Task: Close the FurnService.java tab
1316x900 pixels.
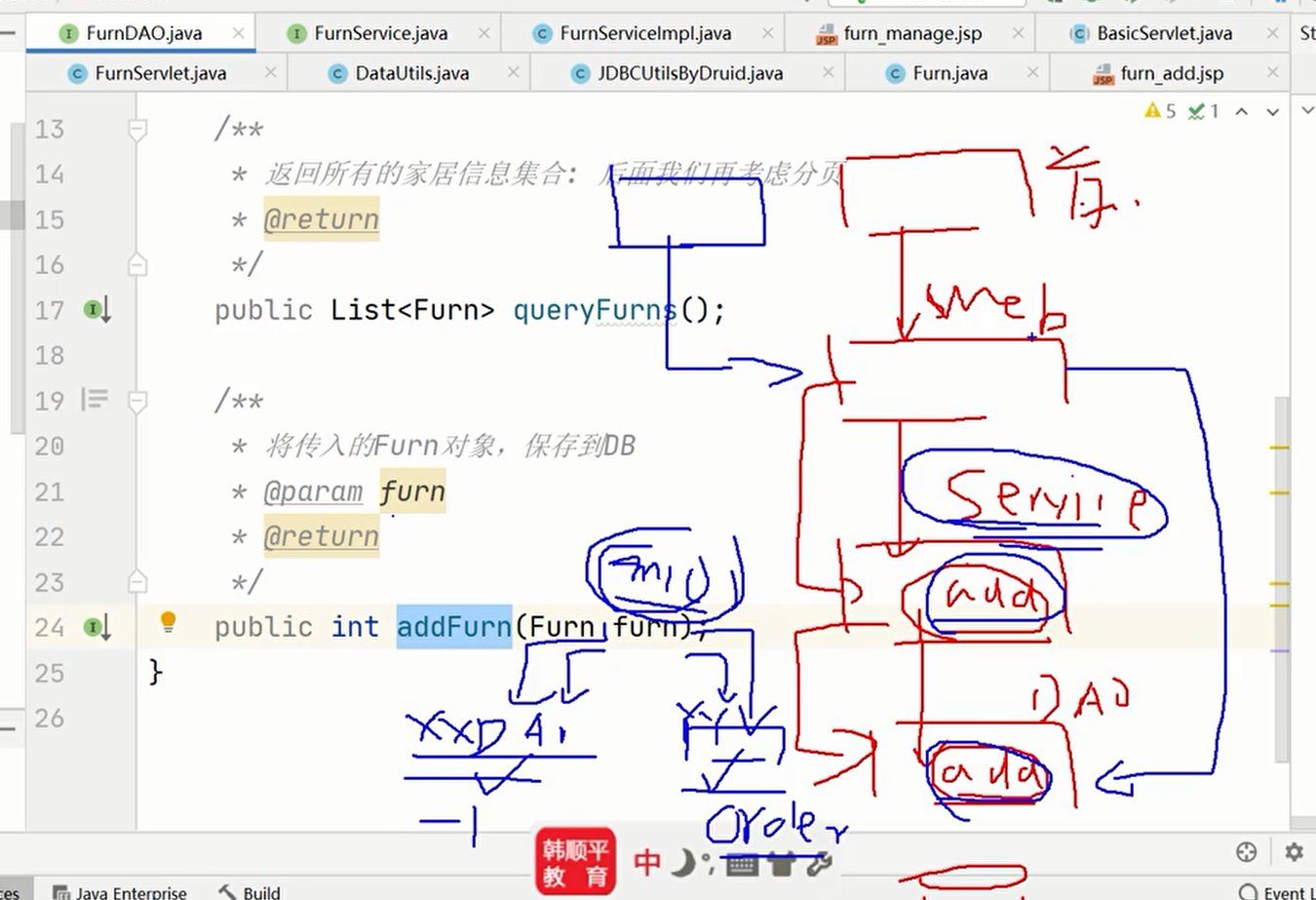Action: click(484, 33)
